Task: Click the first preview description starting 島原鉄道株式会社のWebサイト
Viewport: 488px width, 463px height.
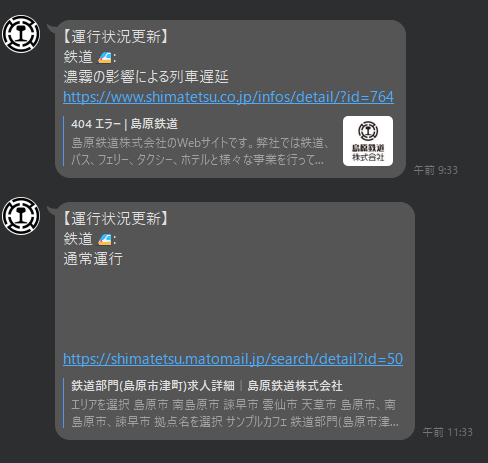Action: 200,151
